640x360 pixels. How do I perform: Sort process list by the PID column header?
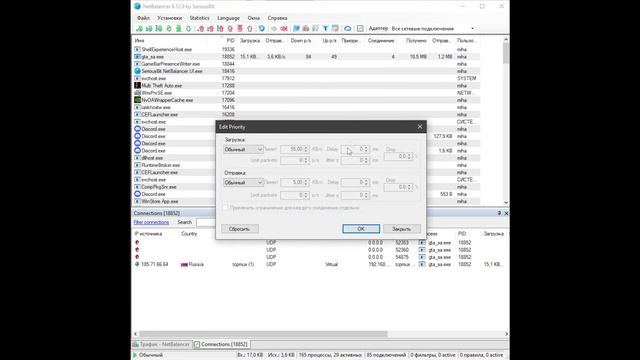click(231, 40)
